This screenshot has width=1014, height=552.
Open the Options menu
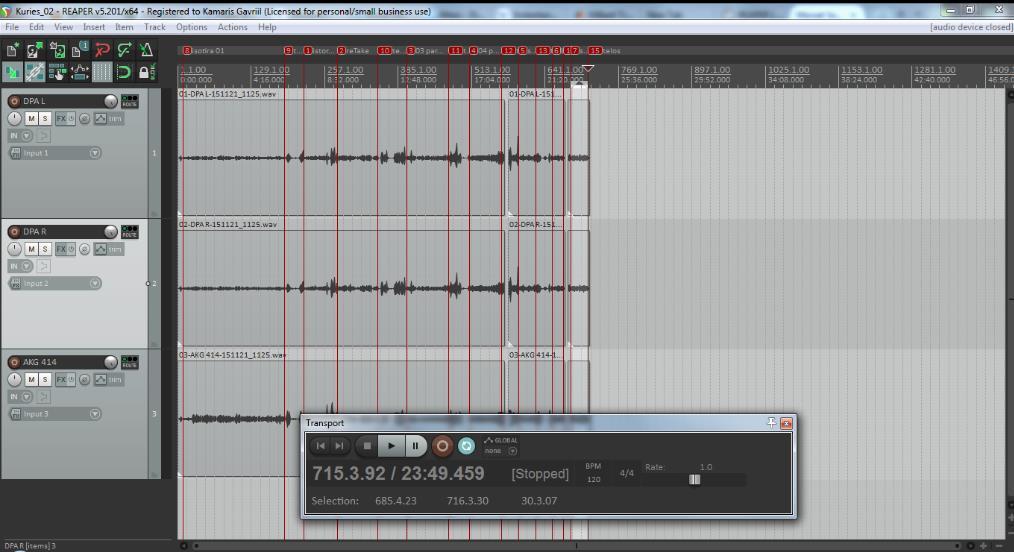pyautogui.click(x=191, y=27)
